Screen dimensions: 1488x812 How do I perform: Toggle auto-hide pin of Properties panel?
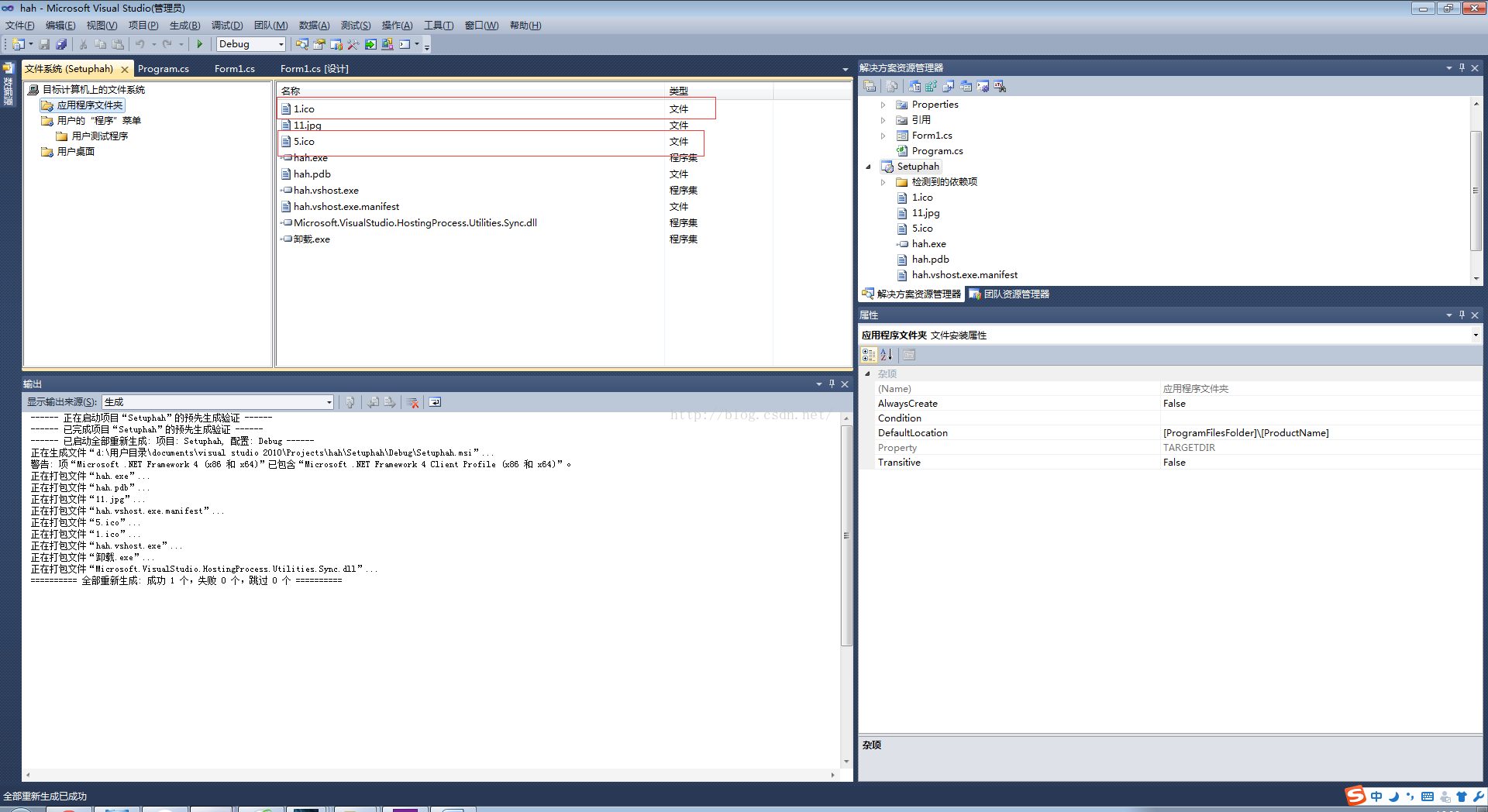1462,315
